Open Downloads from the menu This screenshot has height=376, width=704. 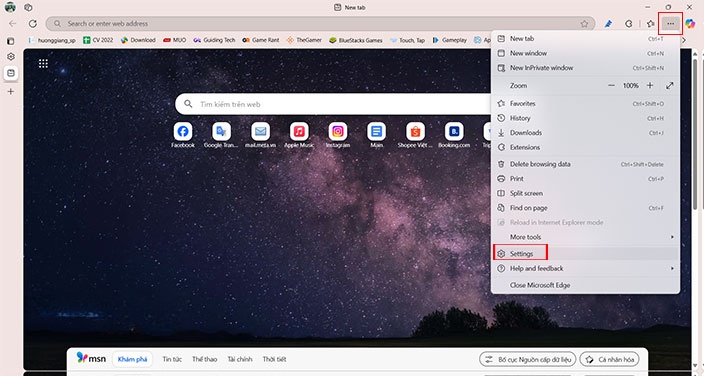(x=585, y=133)
